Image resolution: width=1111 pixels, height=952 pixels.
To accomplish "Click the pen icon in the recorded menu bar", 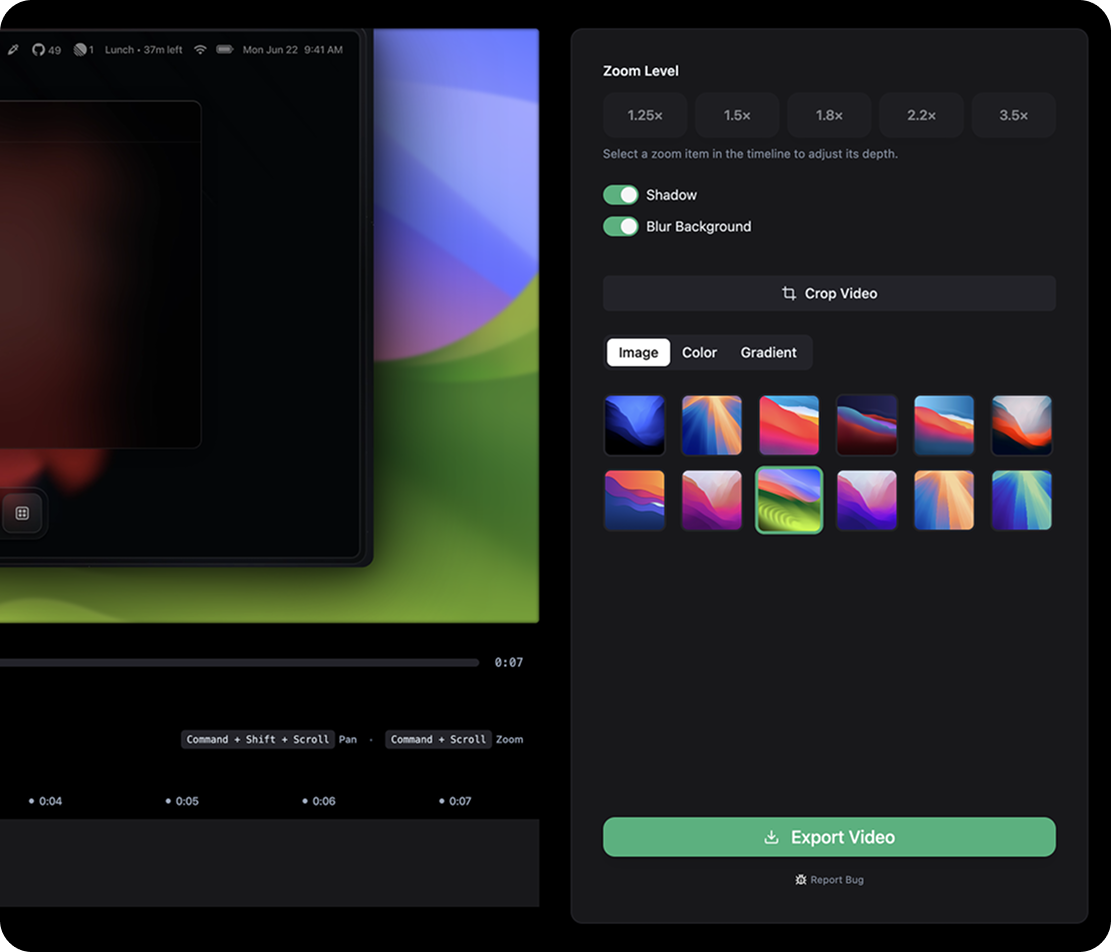I will pyautogui.click(x=13, y=50).
